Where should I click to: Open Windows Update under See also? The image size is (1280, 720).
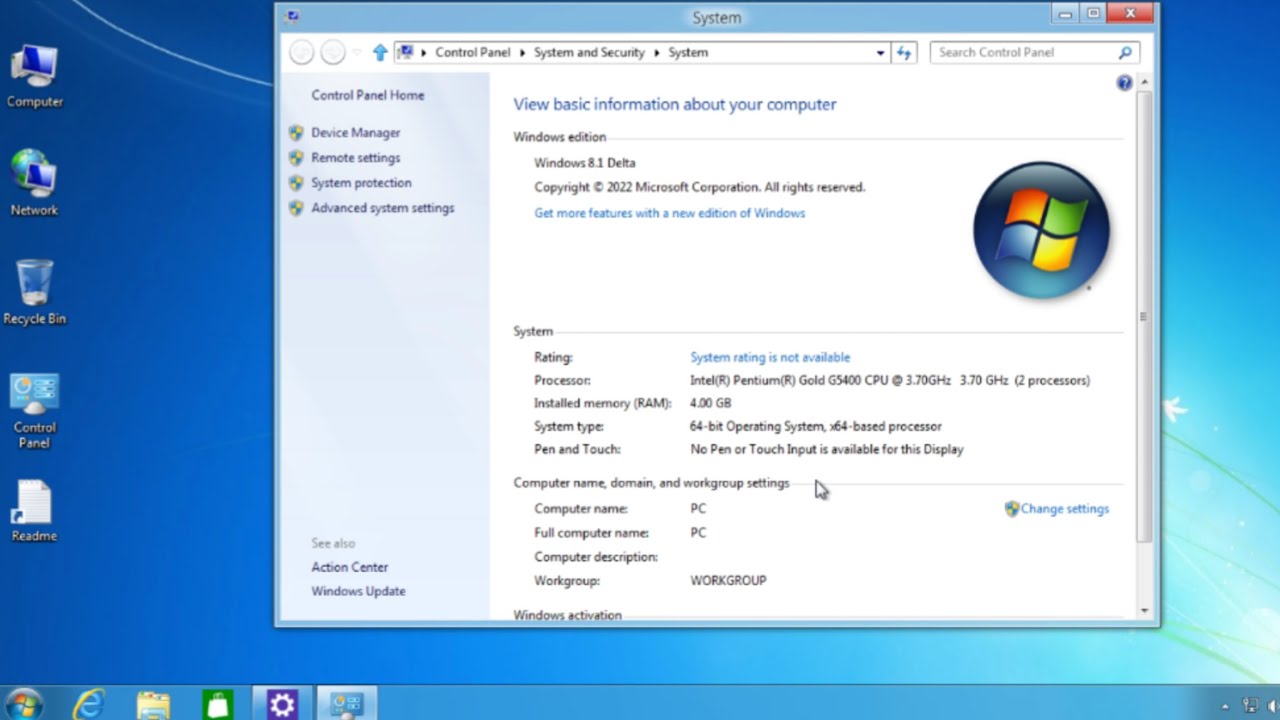pyautogui.click(x=358, y=591)
